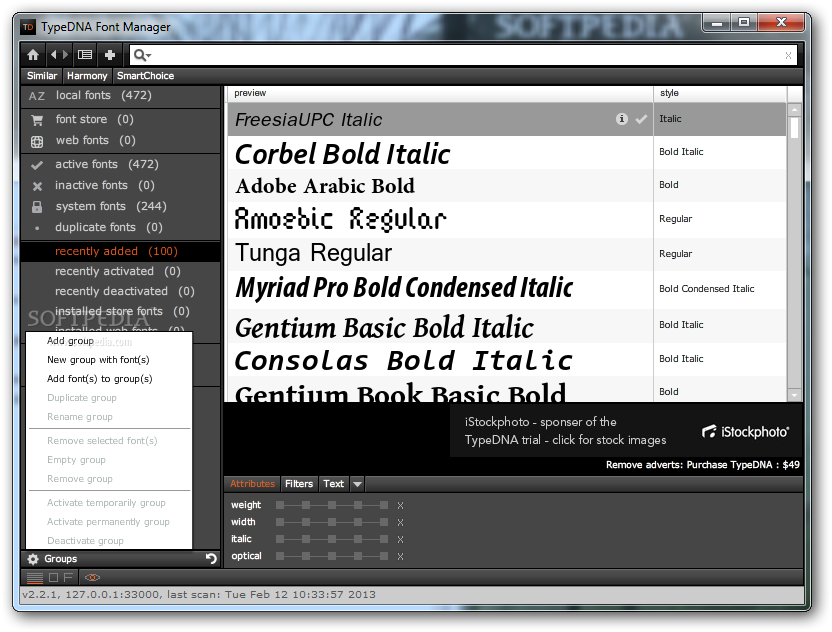Screen dimensions: 832x632
Task: Reset optical slider with its X
Action: (401, 557)
